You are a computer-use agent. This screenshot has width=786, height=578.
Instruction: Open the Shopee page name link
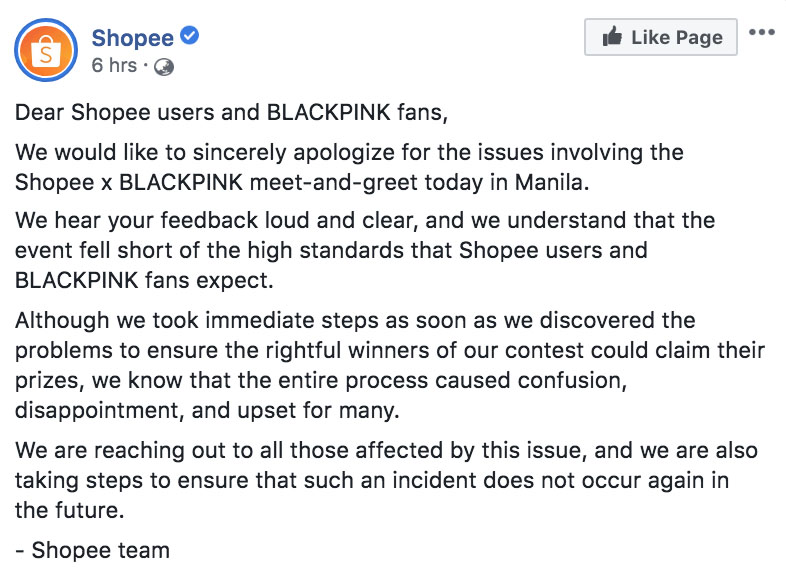(x=132, y=38)
